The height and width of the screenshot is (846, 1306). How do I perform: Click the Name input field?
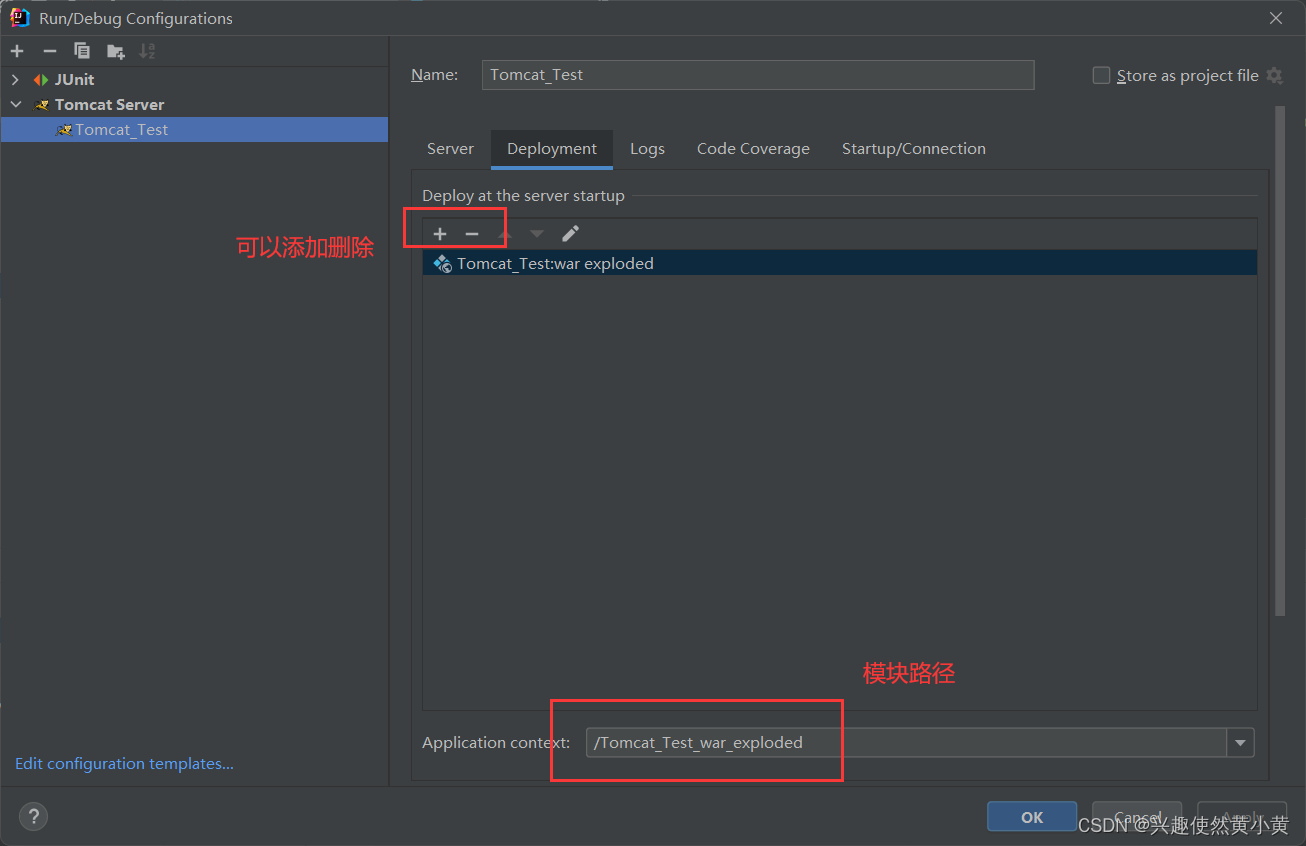pyautogui.click(x=758, y=75)
